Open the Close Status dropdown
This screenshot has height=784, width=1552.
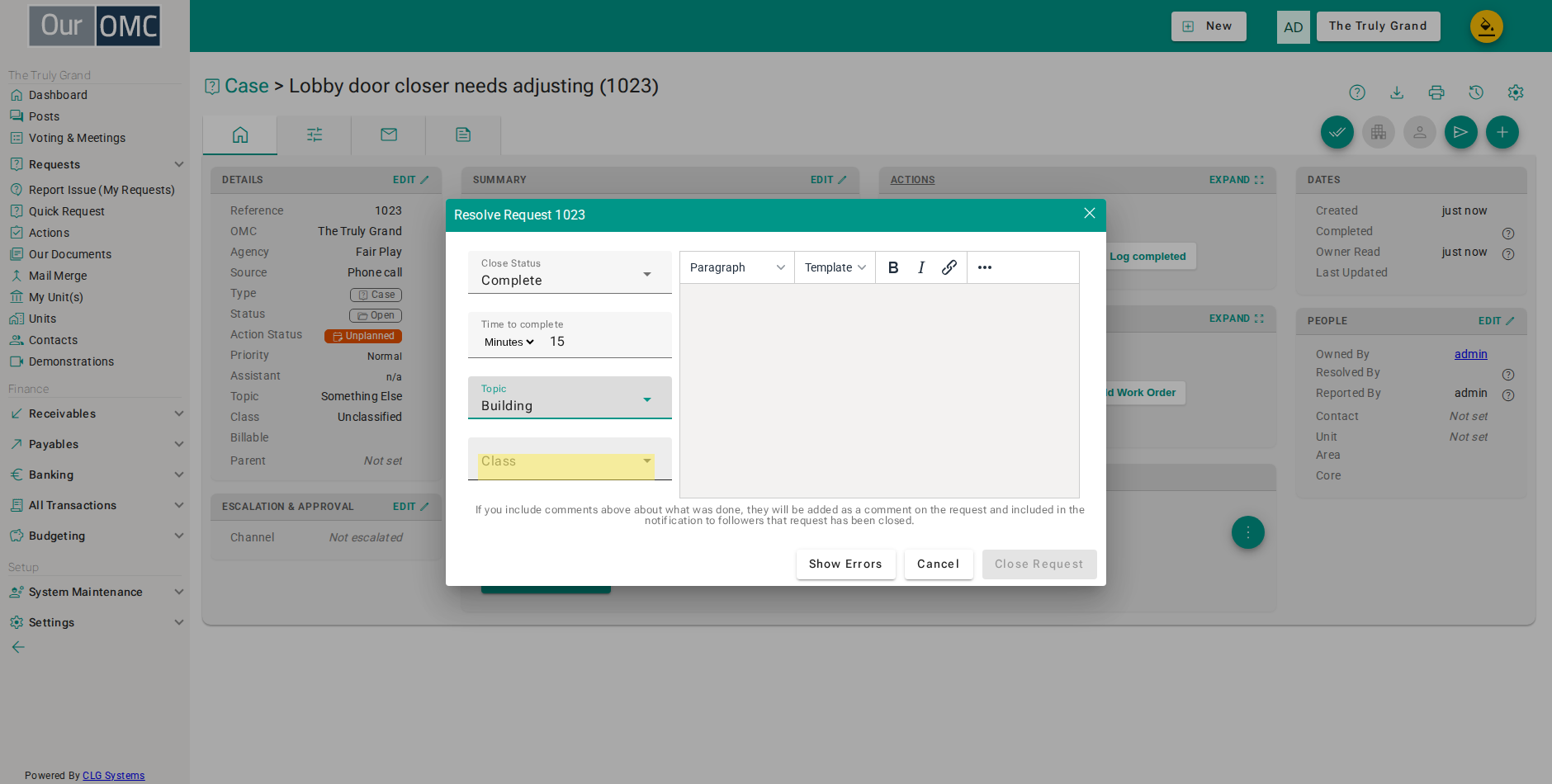pos(570,272)
